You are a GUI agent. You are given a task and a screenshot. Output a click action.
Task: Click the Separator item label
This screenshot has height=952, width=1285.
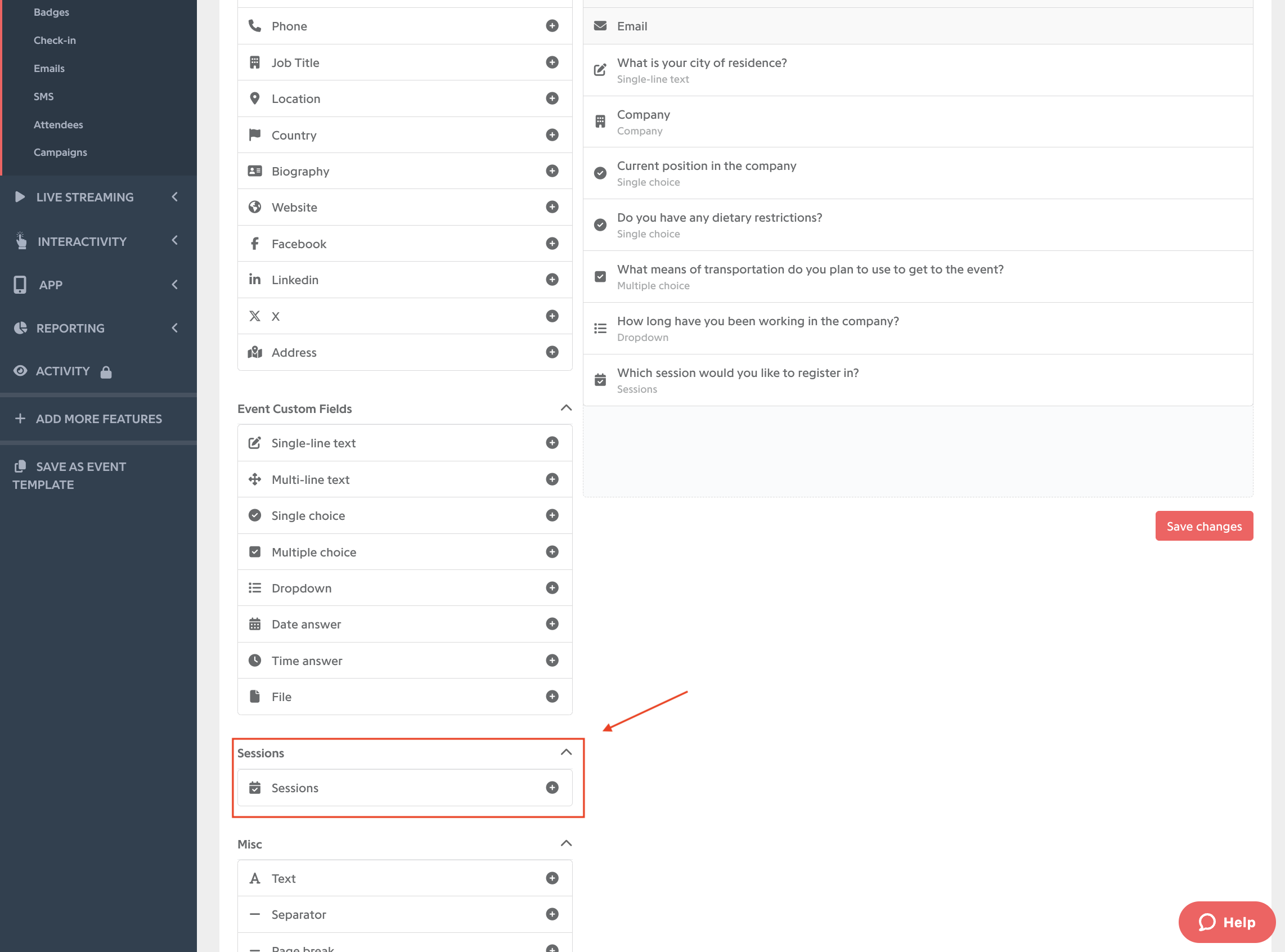click(299, 915)
